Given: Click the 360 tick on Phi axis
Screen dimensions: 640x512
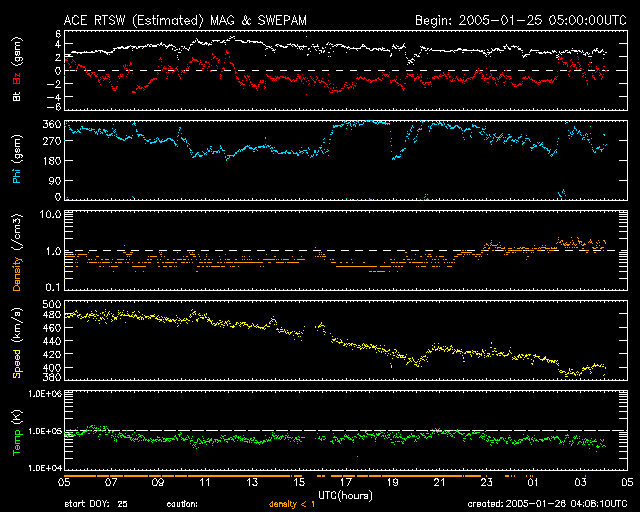Looking at the screenshot, I should [x=52, y=124].
